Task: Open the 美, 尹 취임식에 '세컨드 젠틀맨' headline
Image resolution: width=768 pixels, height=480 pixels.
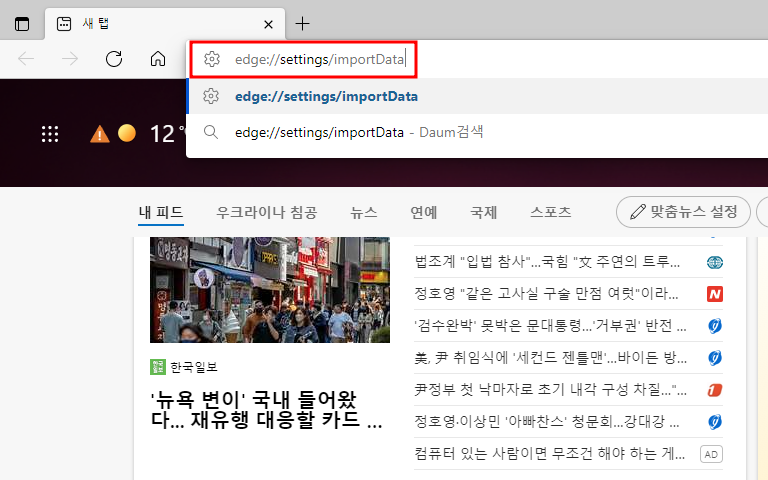Action: coord(551,358)
